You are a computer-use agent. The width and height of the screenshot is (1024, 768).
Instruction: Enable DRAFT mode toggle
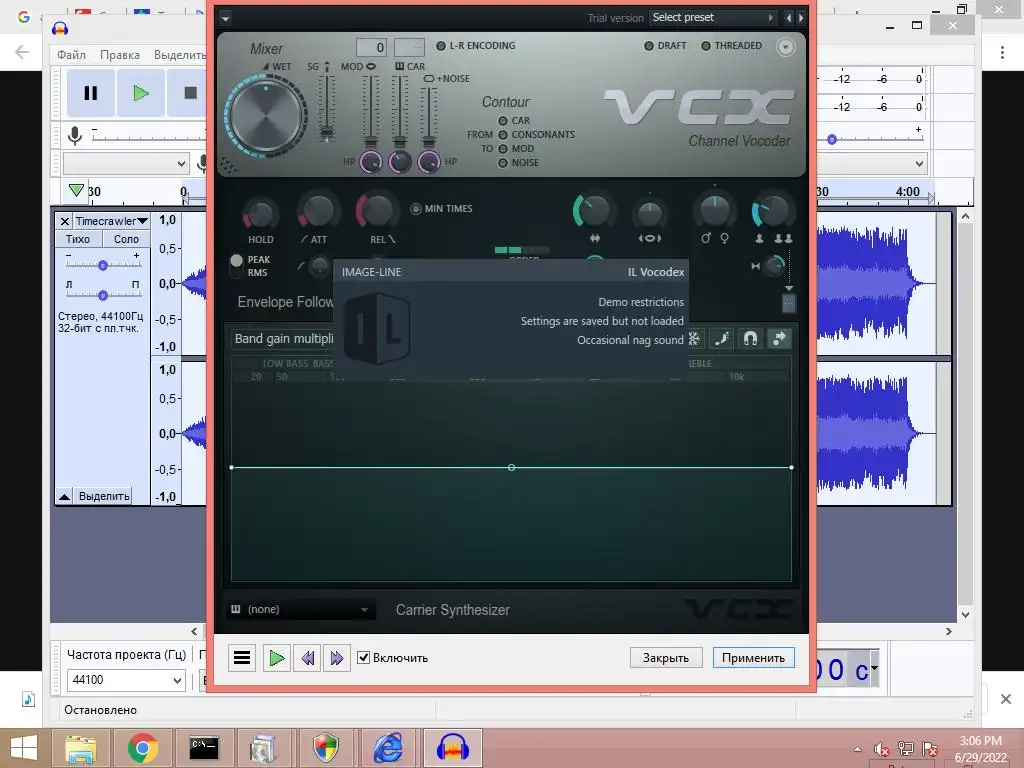pos(665,46)
